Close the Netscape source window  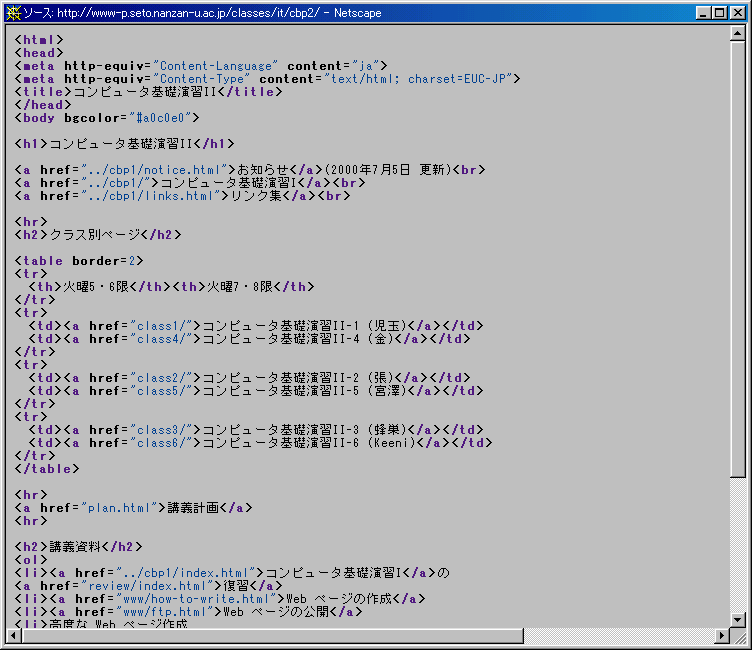tap(738, 13)
